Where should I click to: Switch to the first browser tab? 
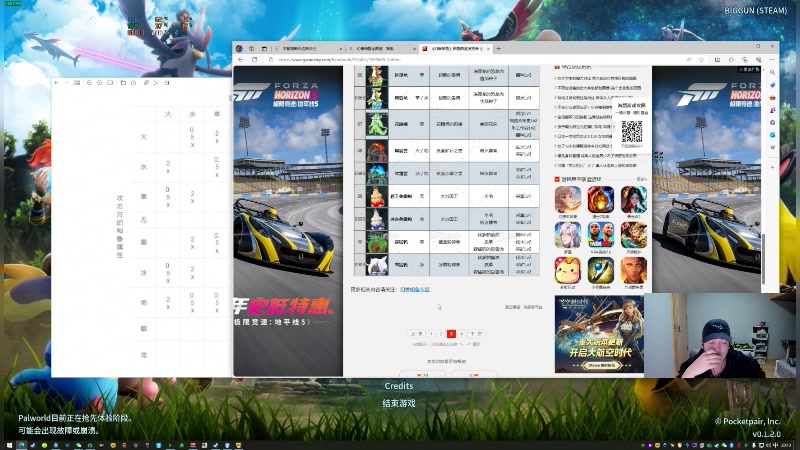point(308,48)
